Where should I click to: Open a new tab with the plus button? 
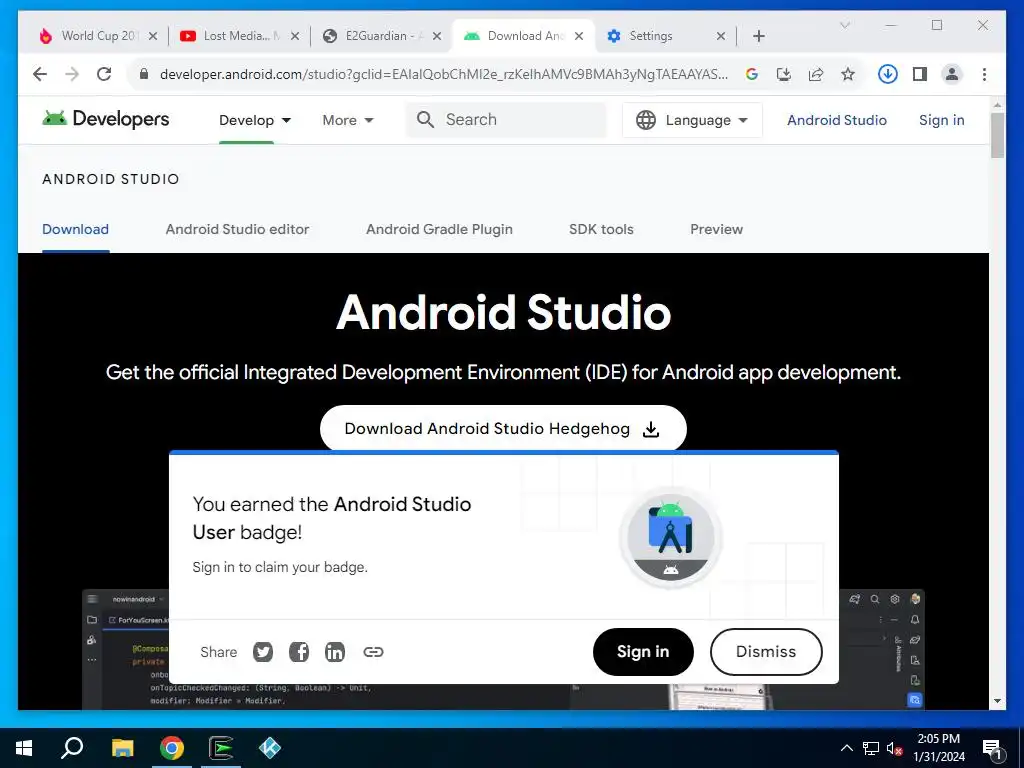[759, 36]
